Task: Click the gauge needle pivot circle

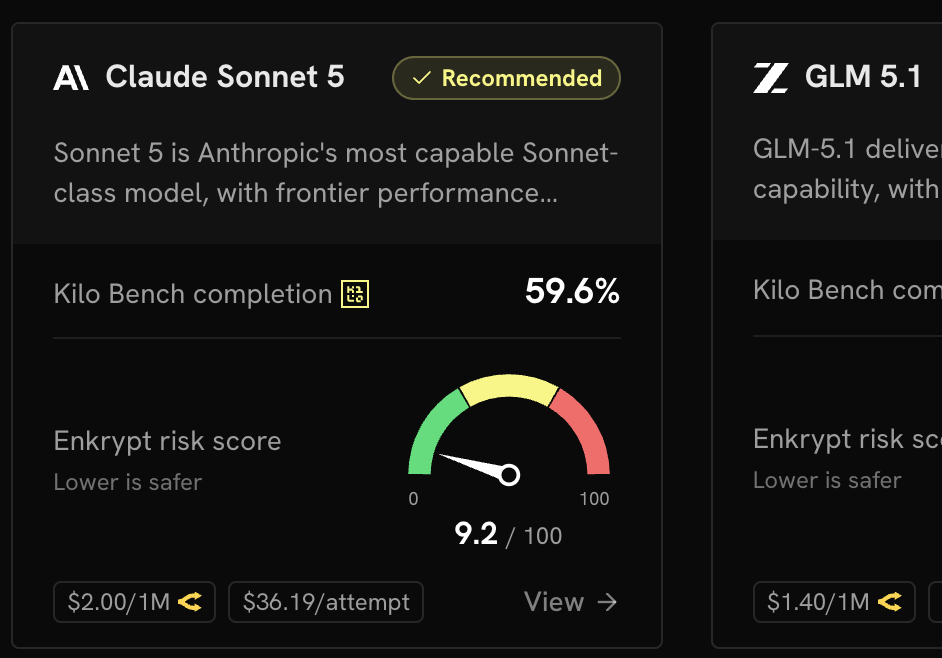Action: point(509,475)
